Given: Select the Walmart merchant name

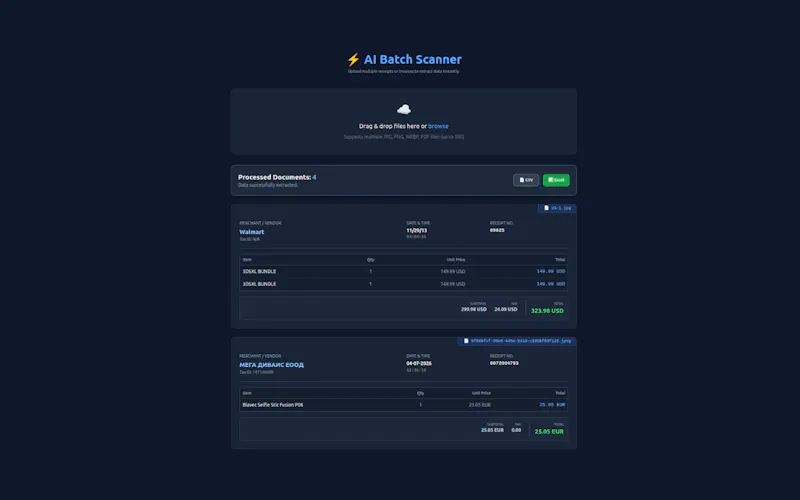Looking at the screenshot, I should tap(252, 232).
